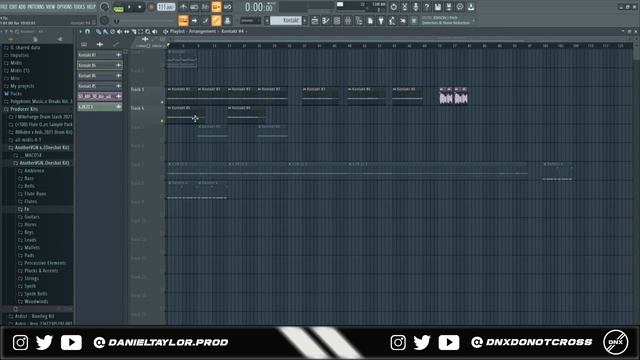Click the question mark help icon
The width and height of the screenshot is (640, 360).
pos(427,7)
